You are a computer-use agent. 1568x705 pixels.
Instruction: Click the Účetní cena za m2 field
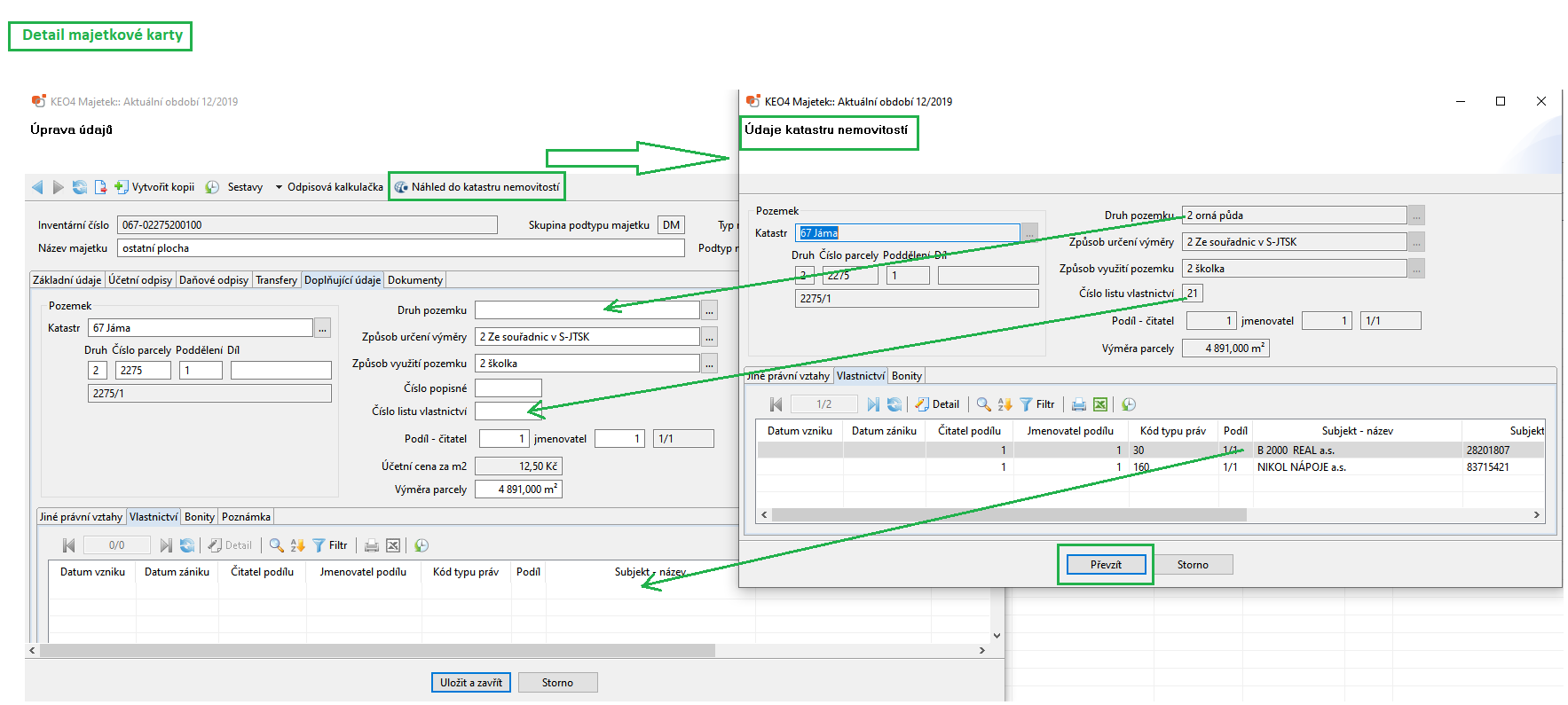(x=518, y=466)
